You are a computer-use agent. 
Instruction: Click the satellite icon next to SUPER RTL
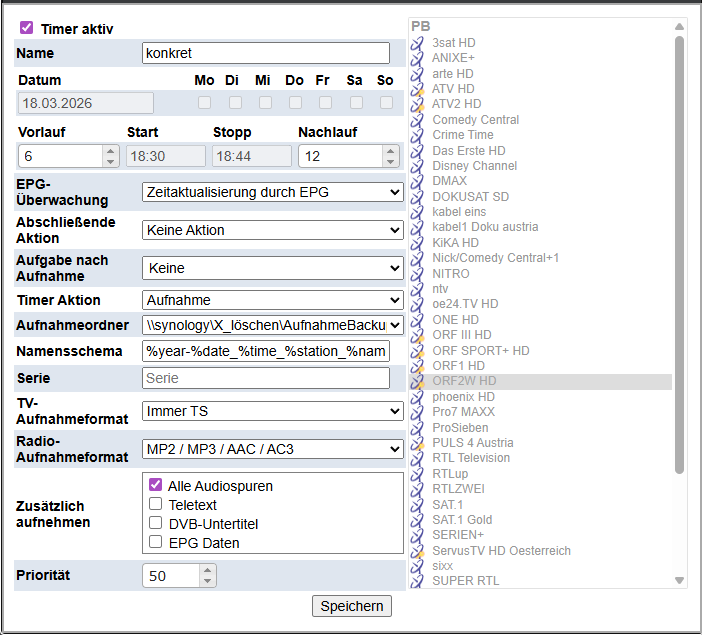point(418,581)
